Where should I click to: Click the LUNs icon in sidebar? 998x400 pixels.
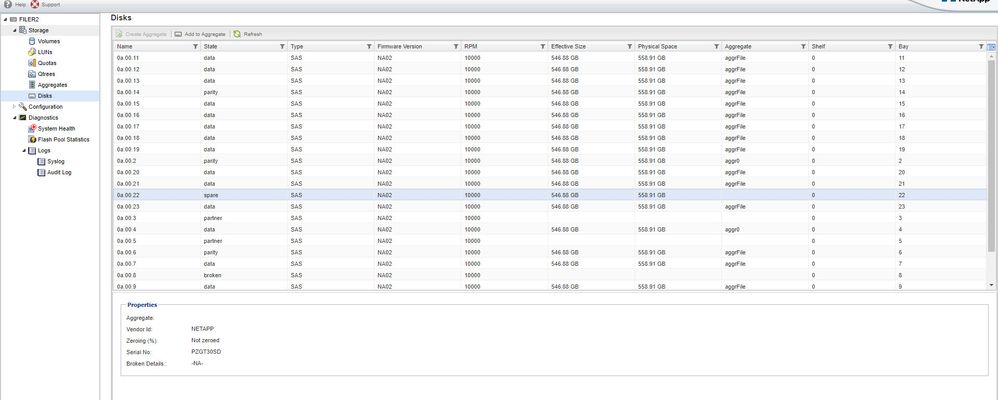click(x=32, y=52)
